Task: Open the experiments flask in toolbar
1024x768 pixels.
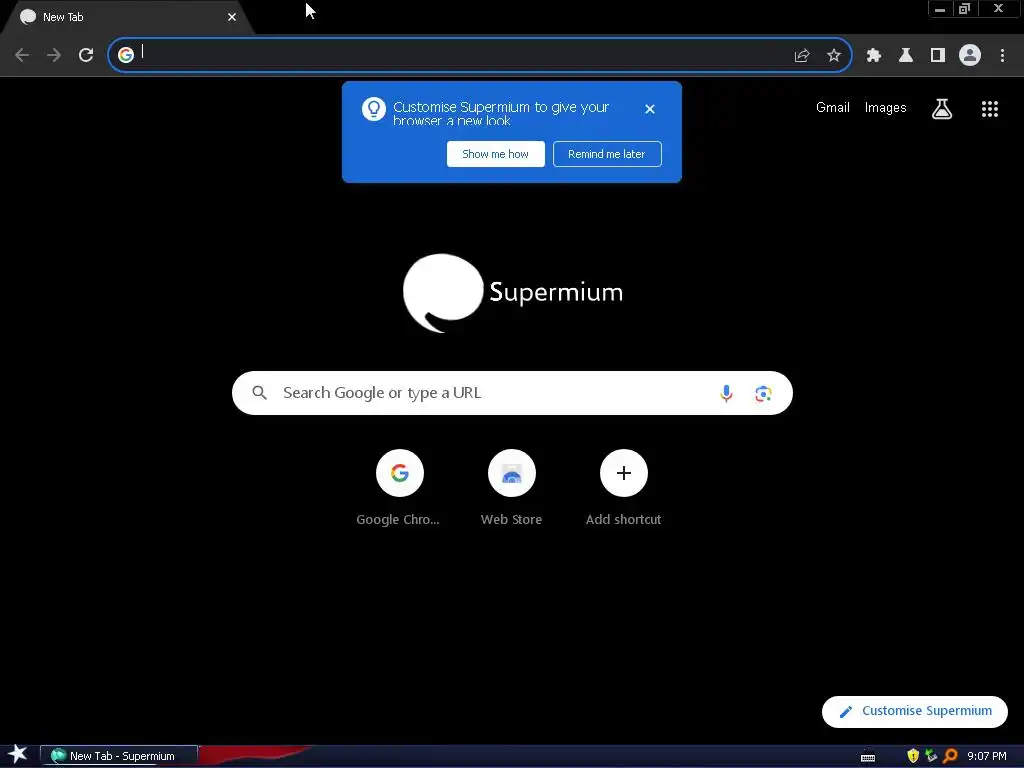Action: coord(906,56)
